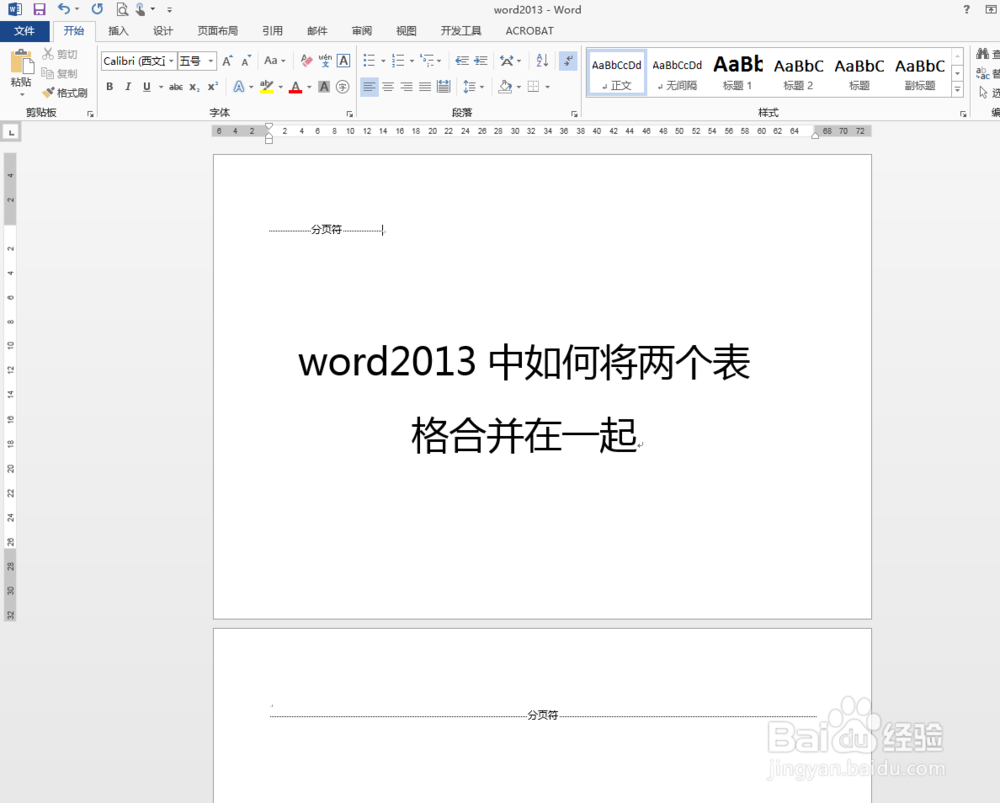Apply red font color
Image resolution: width=1000 pixels, height=803 pixels.
coord(295,87)
